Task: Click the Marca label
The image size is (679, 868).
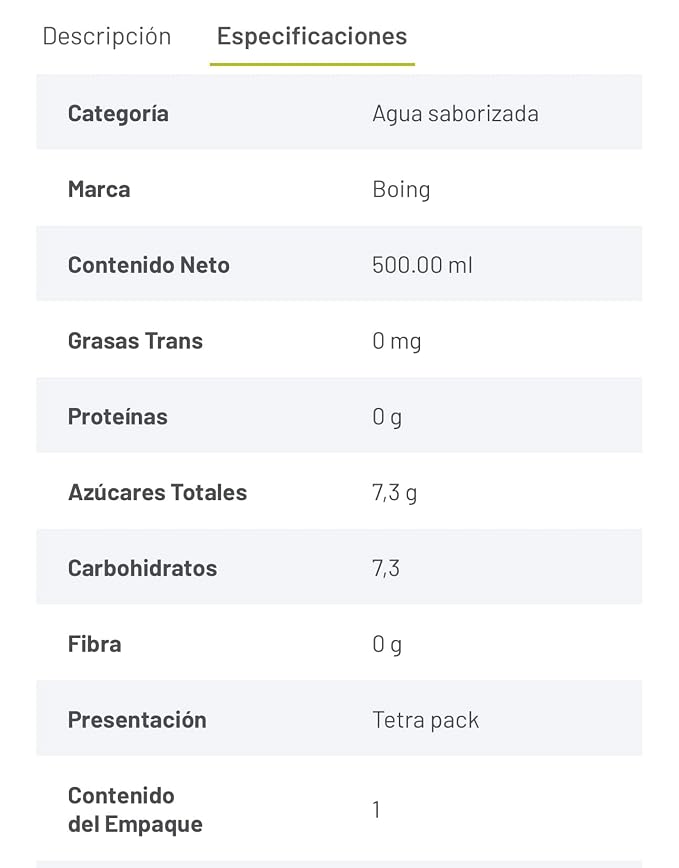Action: click(x=99, y=189)
